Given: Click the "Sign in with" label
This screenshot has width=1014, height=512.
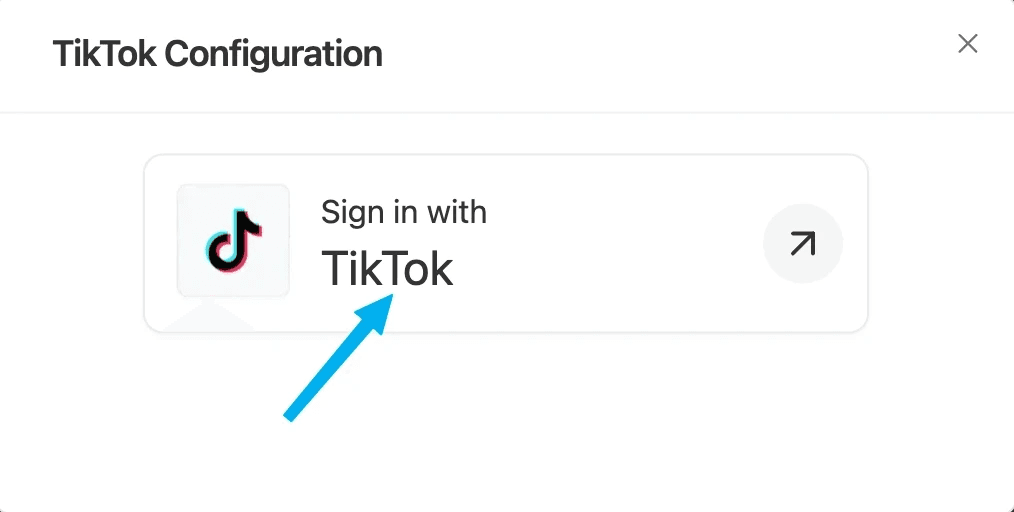Looking at the screenshot, I should coord(403,212).
